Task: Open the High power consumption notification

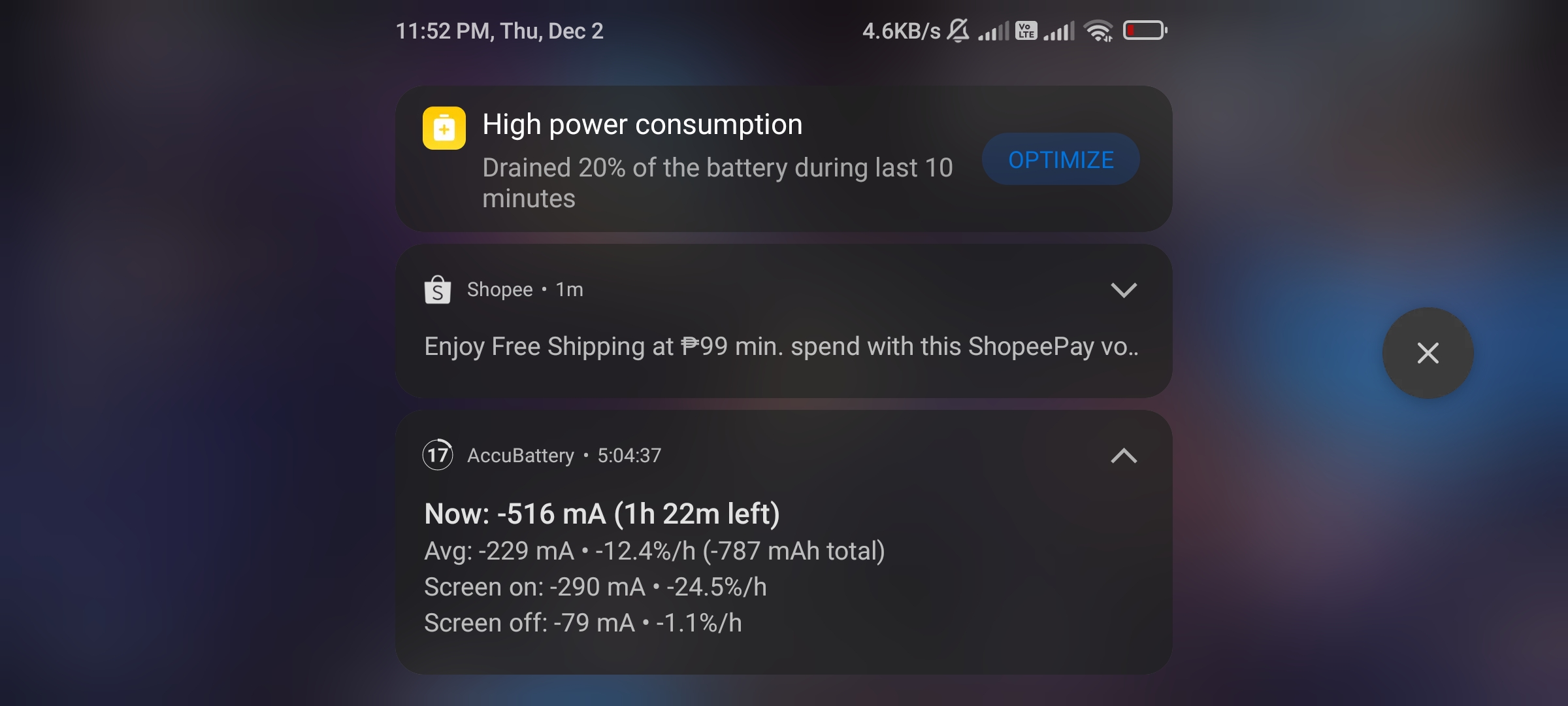Action: click(x=783, y=159)
